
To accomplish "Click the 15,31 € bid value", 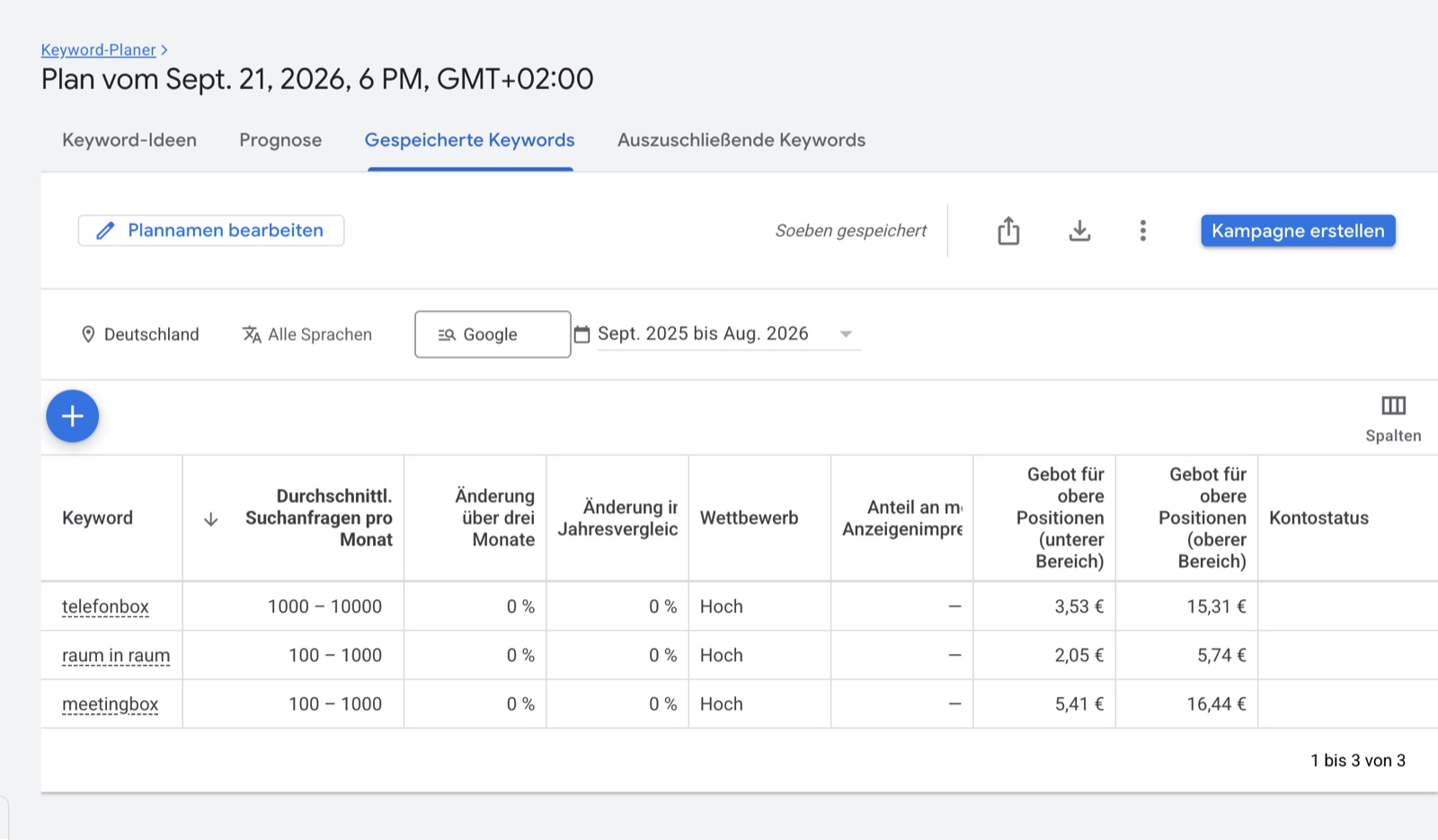I will (1216, 606).
